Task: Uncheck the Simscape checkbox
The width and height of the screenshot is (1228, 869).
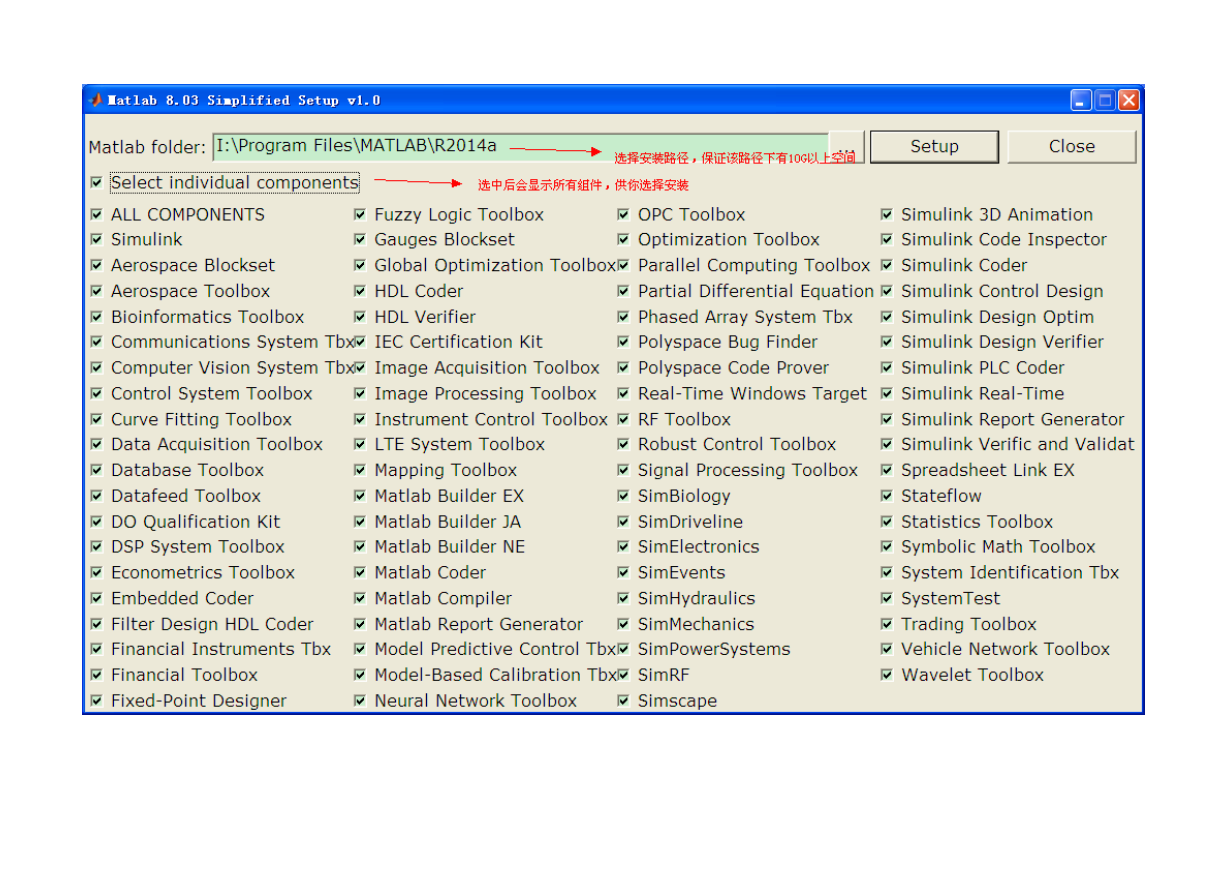Action: tap(624, 701)
